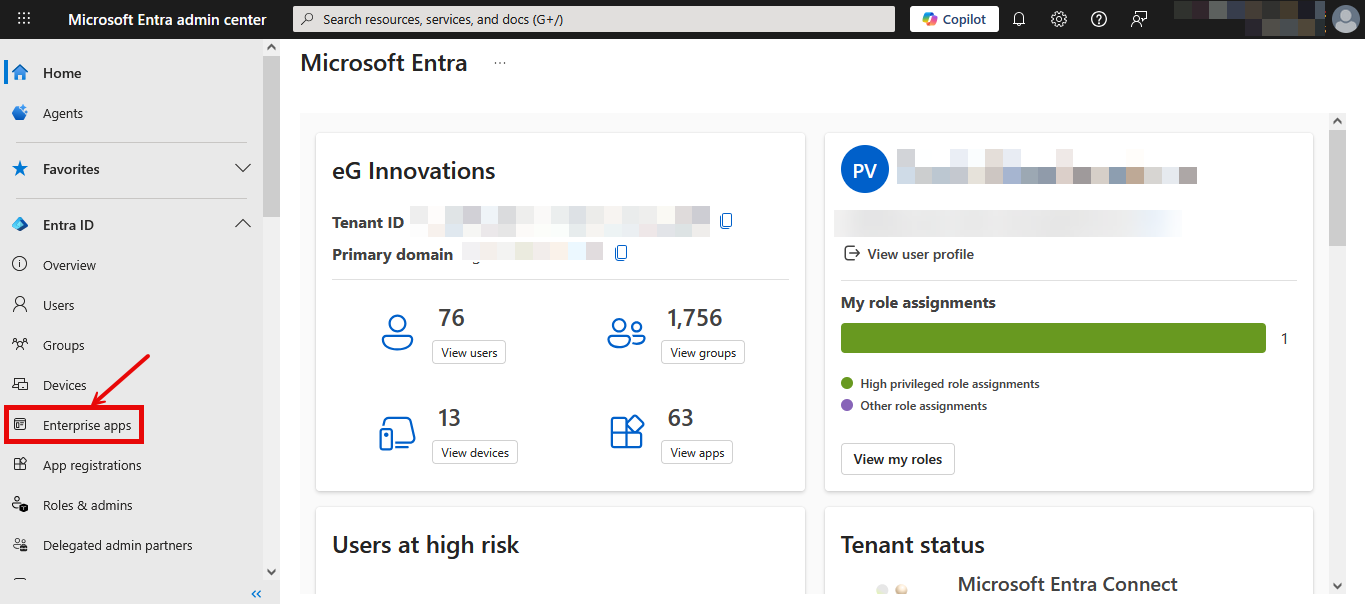Open Enterprise apps in sidebar

point(87,425)
